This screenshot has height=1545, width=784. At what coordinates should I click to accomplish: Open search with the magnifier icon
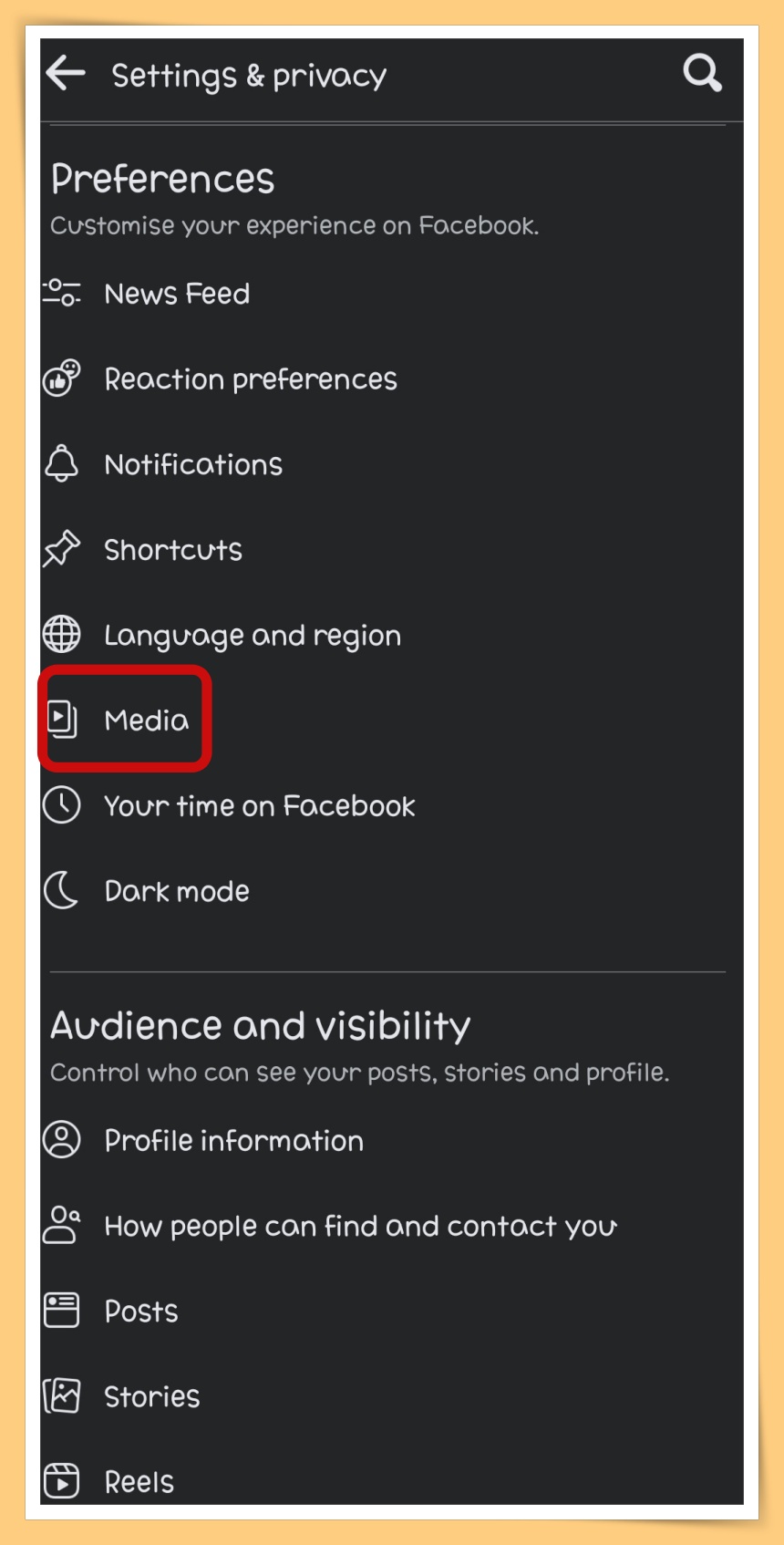pyautogui.click(x=702, y=73)
